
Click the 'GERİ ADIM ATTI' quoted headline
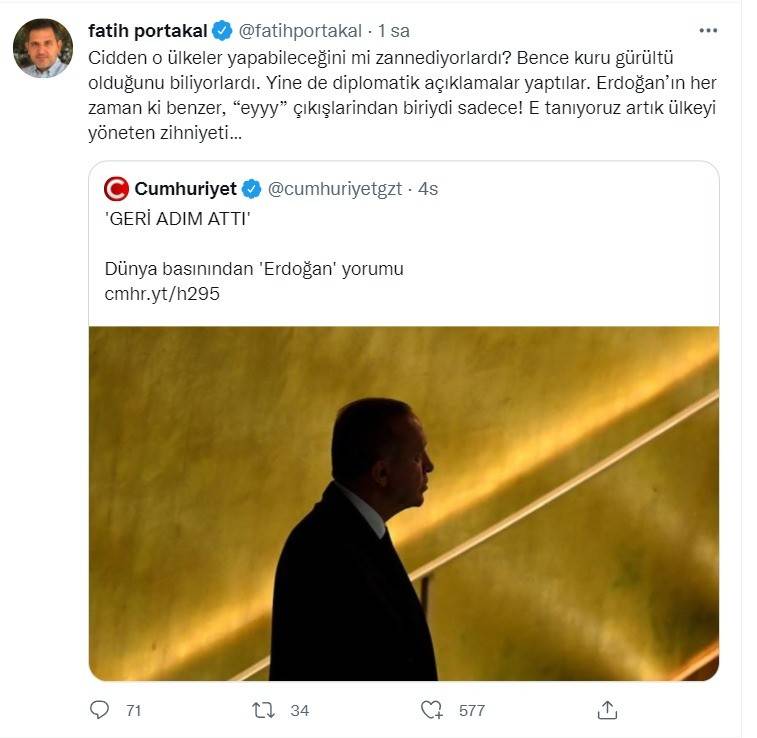click(176, 218)
